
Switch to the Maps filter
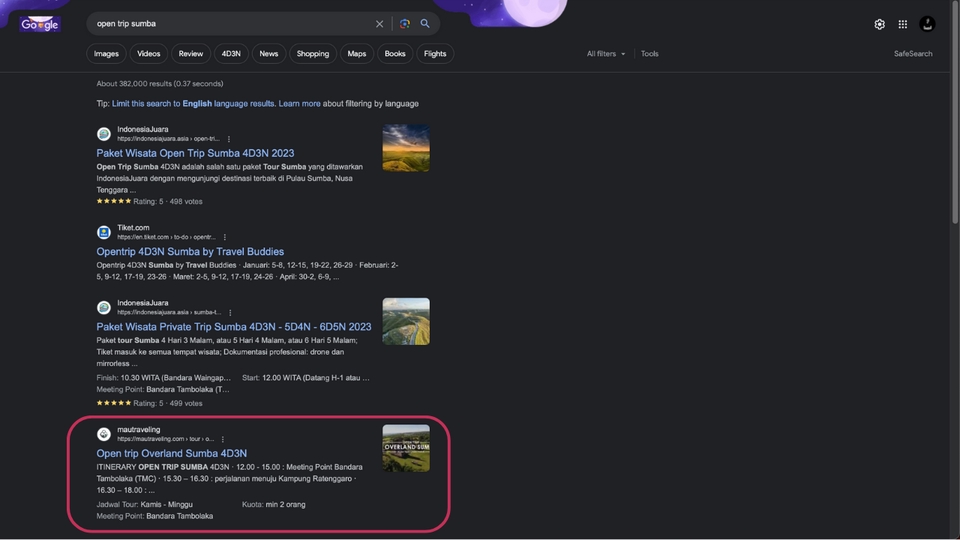[x=356, y=54]
